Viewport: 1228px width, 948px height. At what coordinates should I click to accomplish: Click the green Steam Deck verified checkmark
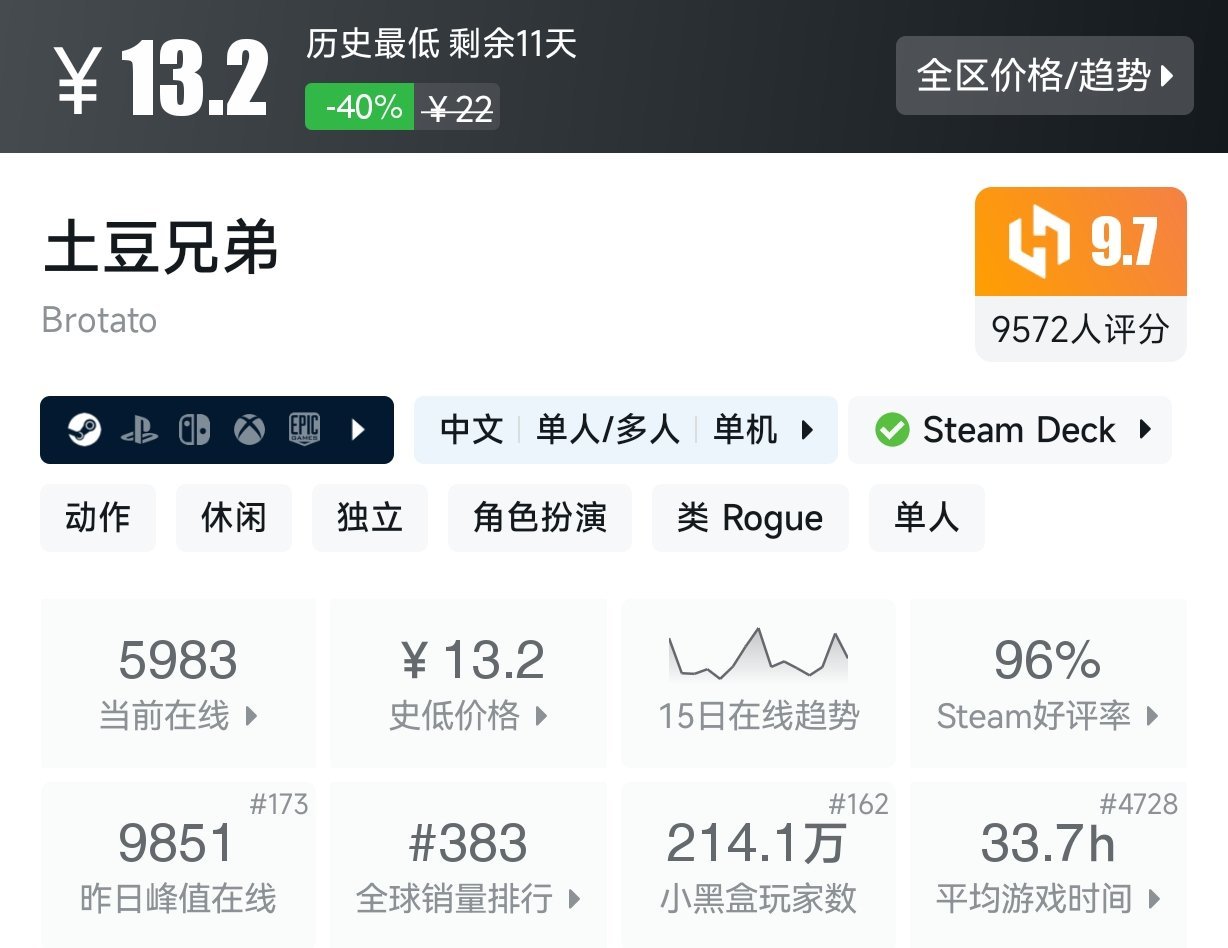click(x=891, y=430)
